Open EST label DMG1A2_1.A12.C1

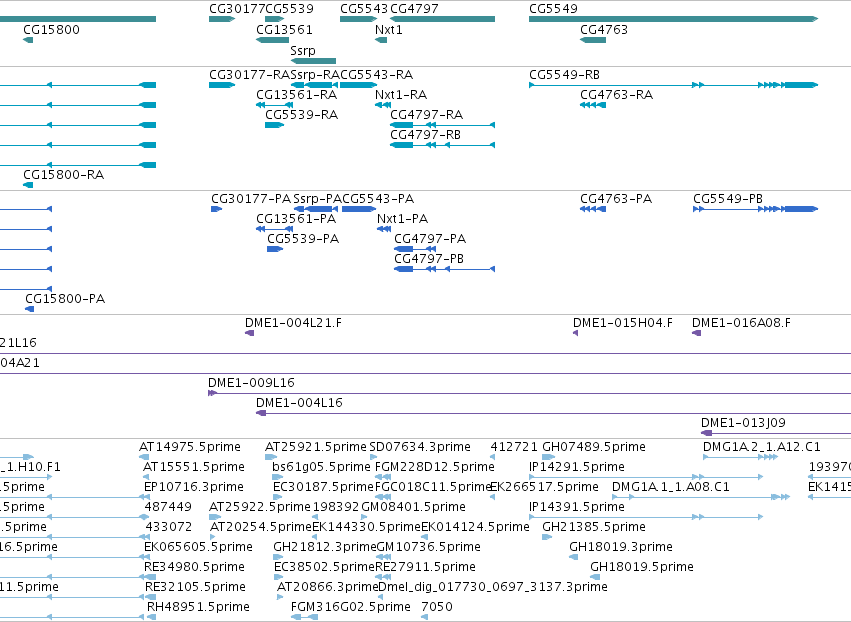coord(762,447)
